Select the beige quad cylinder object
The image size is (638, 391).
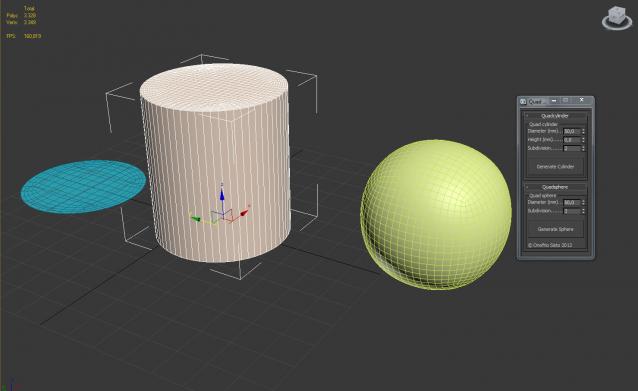[x=216, y=163]
